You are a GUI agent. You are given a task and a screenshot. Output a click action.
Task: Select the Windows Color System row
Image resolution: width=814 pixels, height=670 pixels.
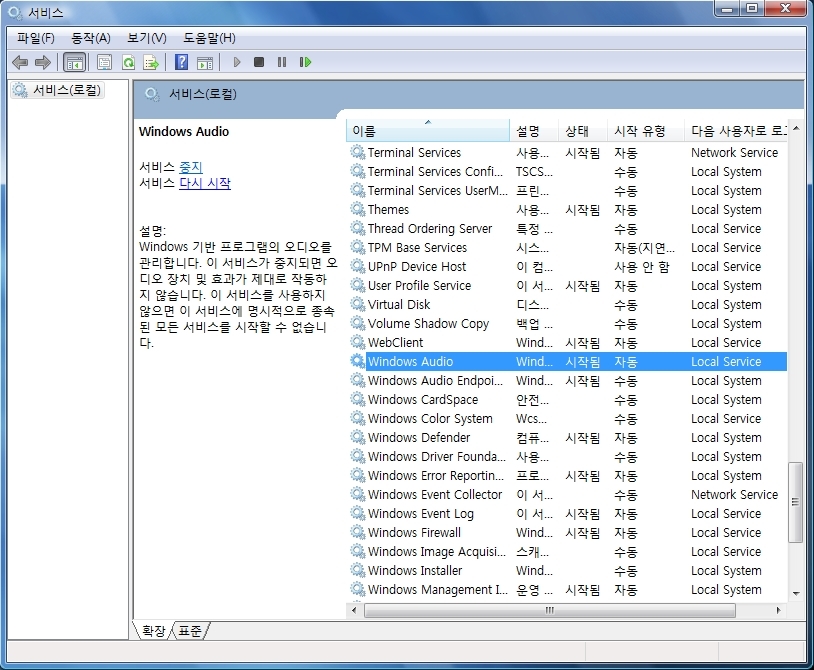(567, 418)
